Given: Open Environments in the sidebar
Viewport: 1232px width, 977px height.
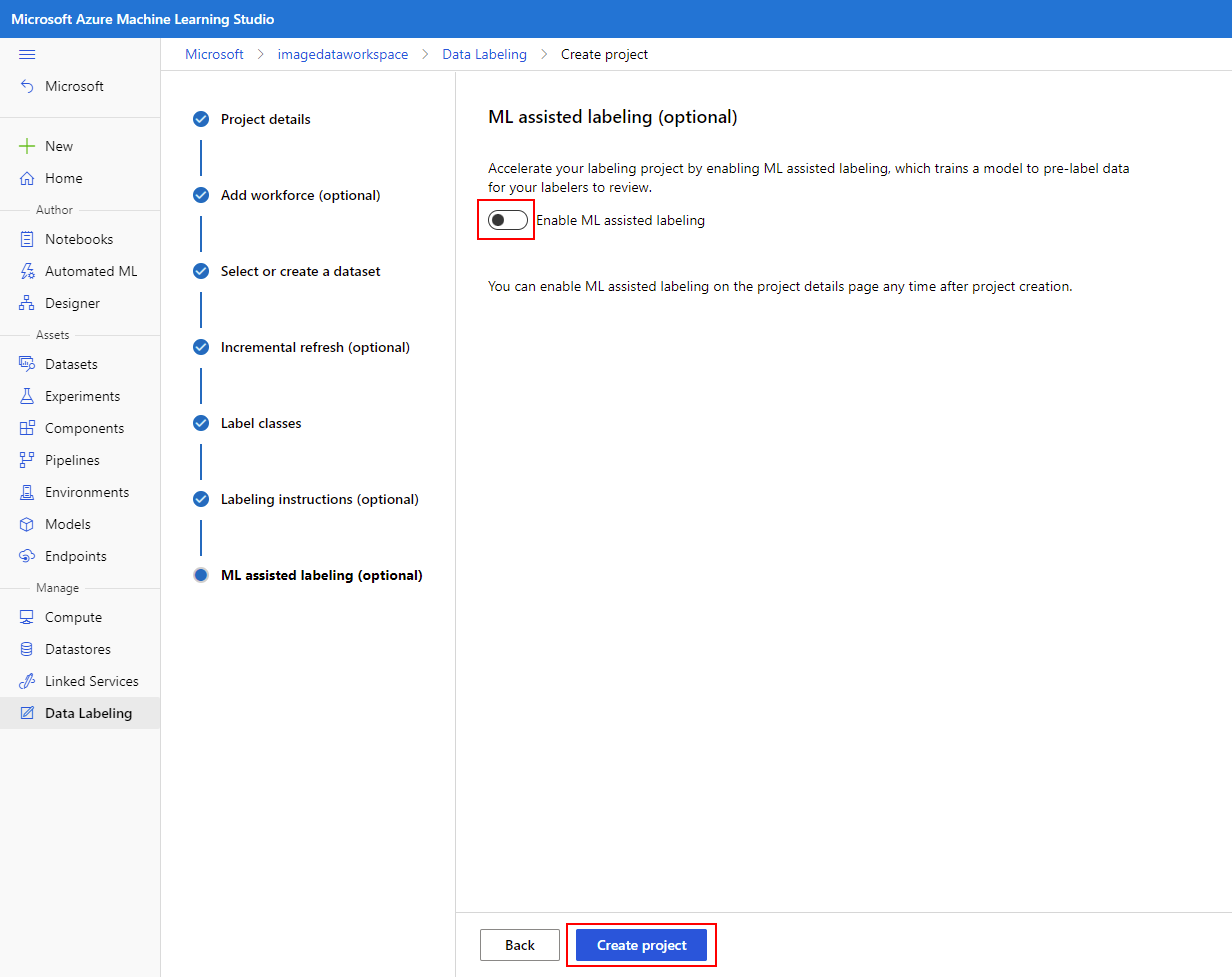Looking at the screenshot, I should point(80,492).
